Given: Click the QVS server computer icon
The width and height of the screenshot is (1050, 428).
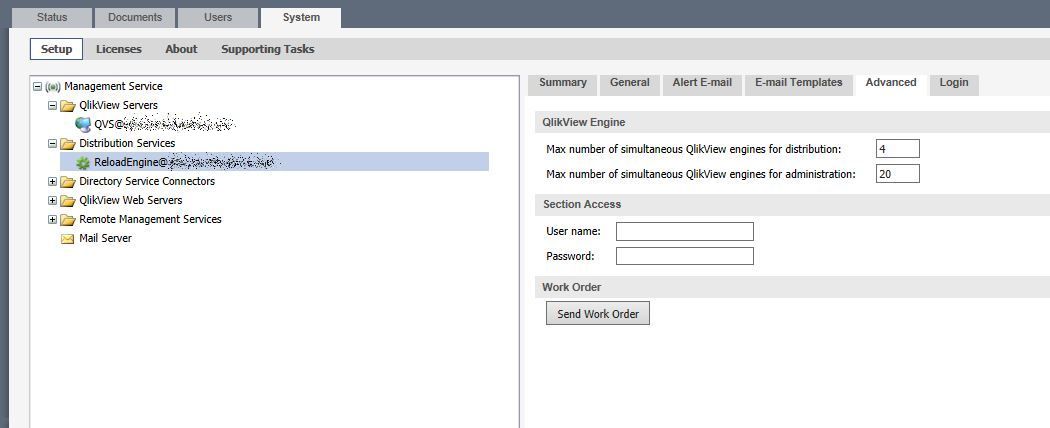Looking at the screenshot, I should click(83, 124).
